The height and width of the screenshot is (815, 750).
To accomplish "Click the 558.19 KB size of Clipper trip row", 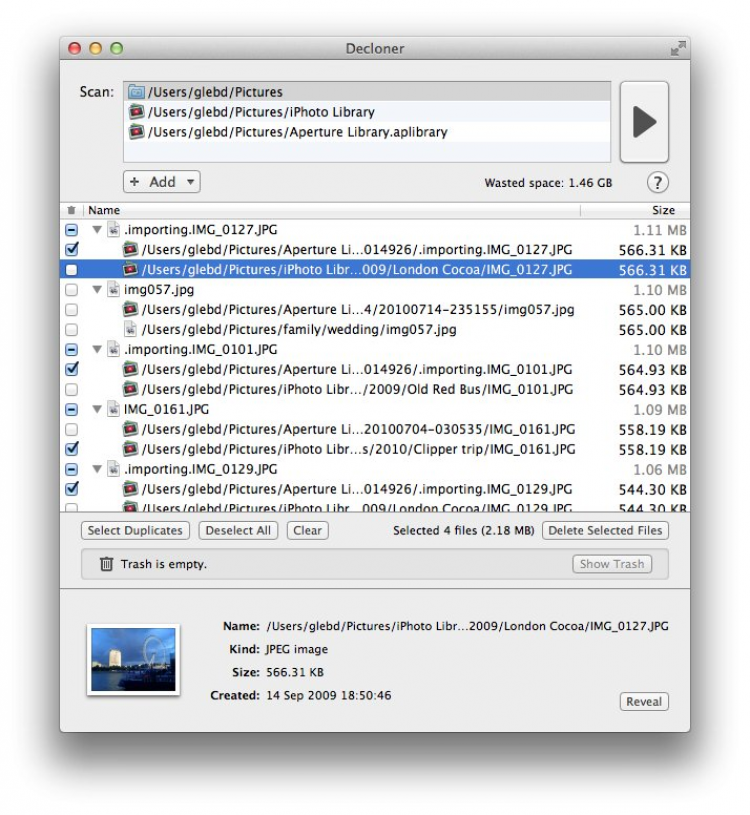I will coord(652,450).
